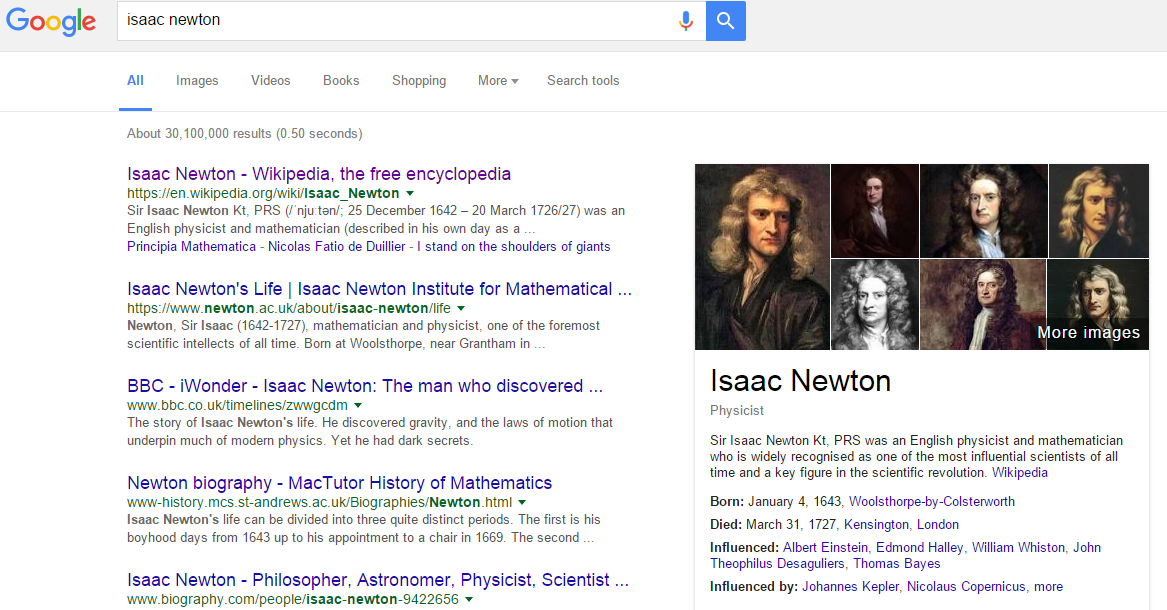Click the blue search magnifier button
The width and height of the screenshot is (1167, 610).
point(726,21)
